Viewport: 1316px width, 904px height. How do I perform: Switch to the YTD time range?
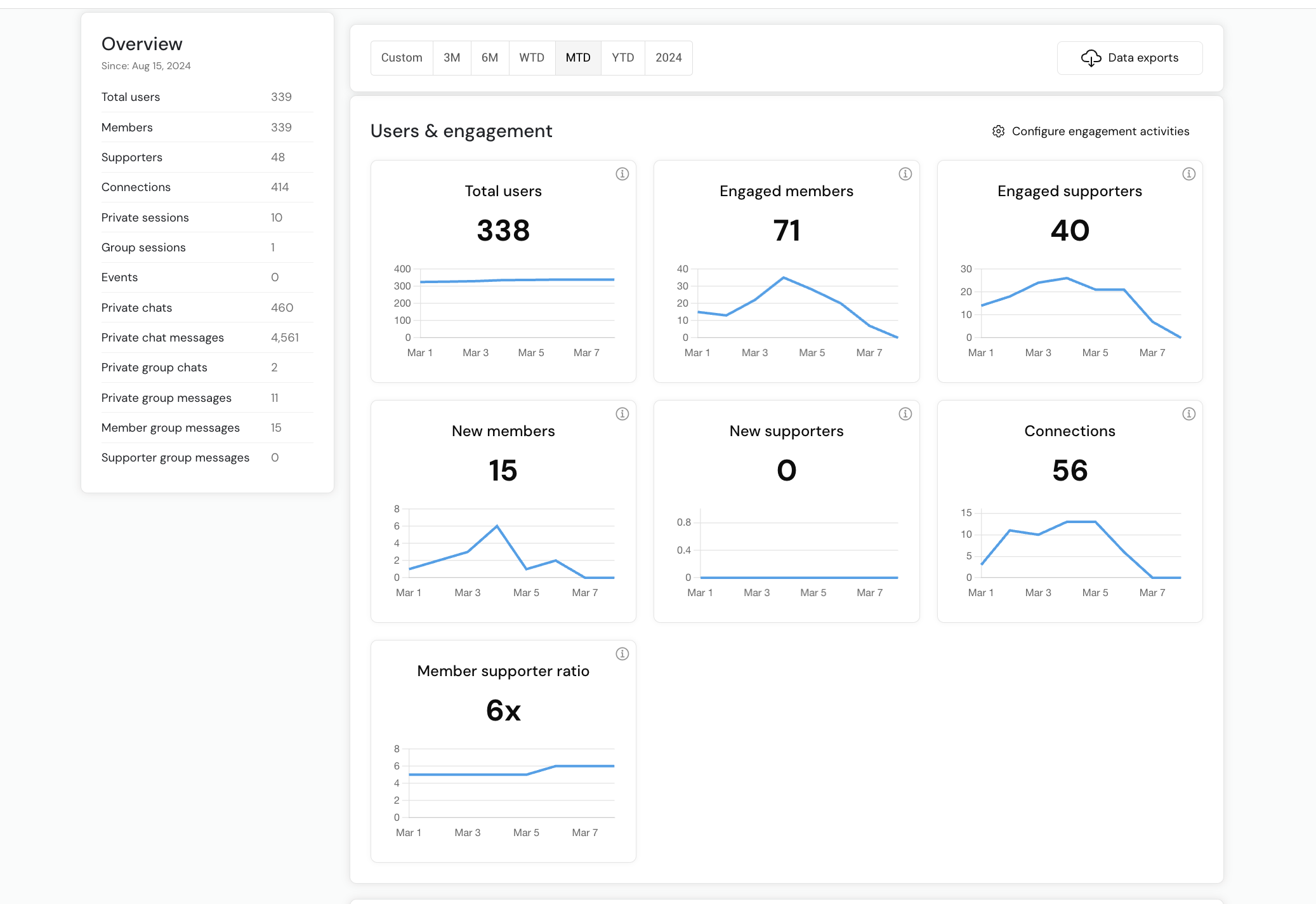tap(622, 58)
